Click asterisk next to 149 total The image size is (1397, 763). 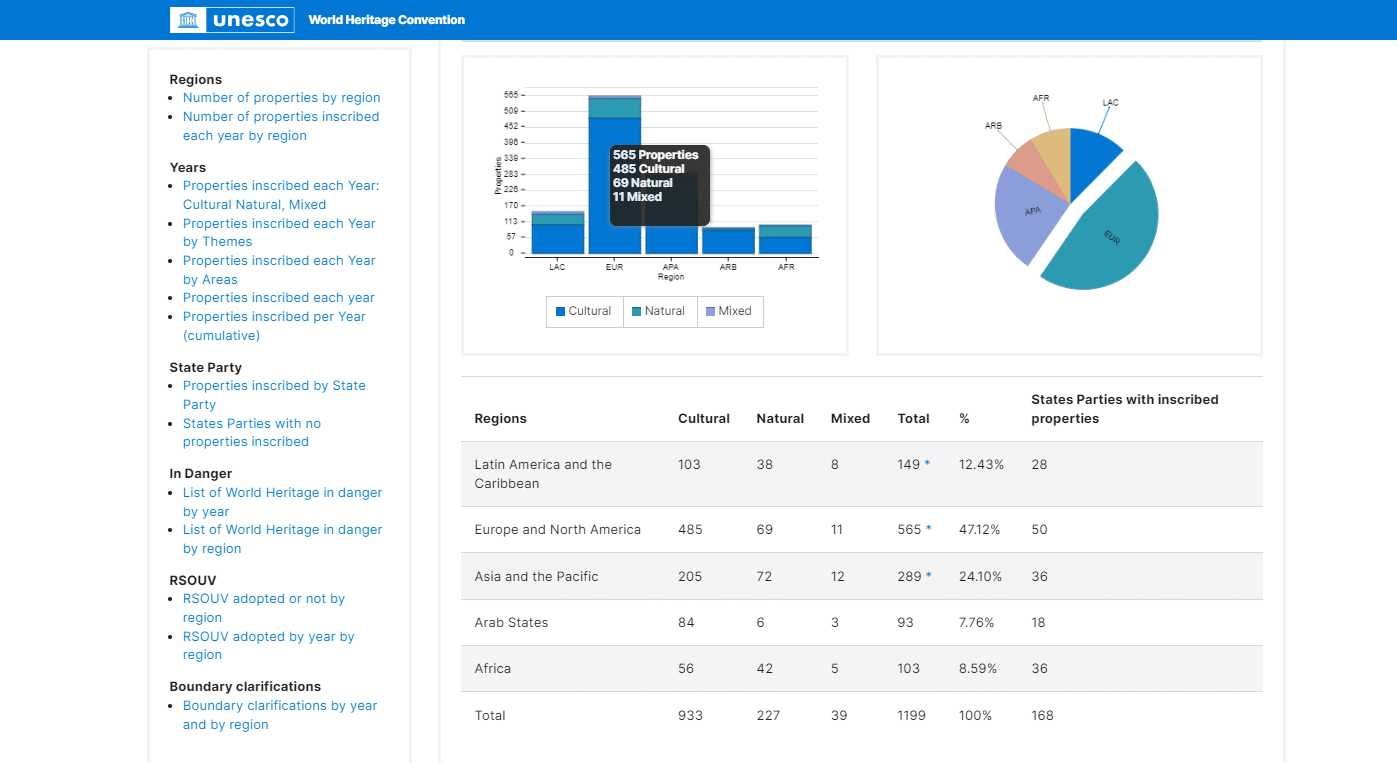click(x=927, y=464)
